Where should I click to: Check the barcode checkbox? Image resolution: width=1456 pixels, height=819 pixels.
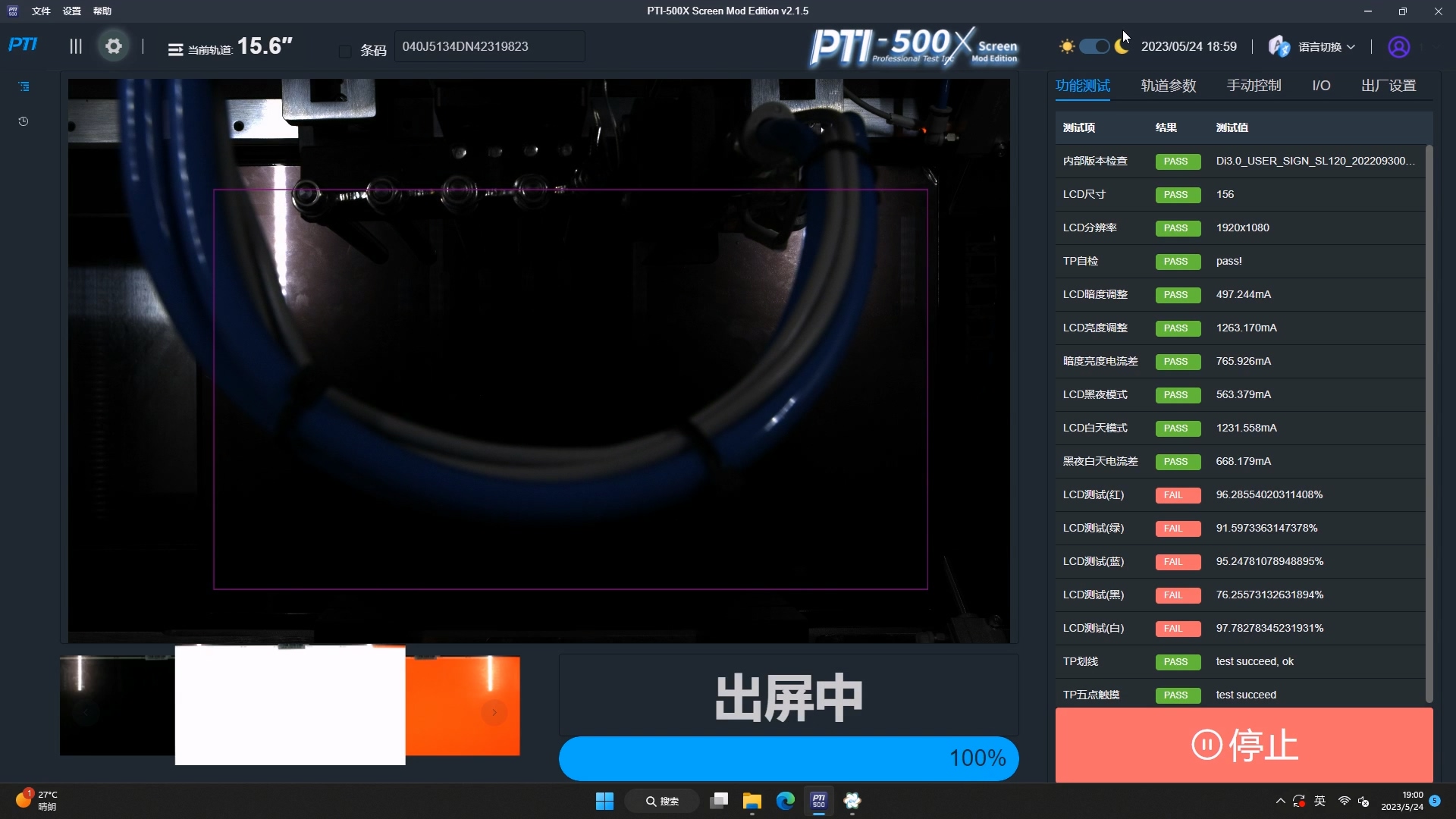click(x=345, y=51)
